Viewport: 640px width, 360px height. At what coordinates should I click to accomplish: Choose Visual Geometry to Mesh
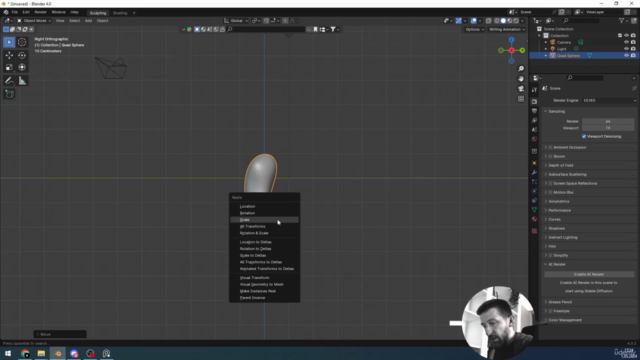264,284
